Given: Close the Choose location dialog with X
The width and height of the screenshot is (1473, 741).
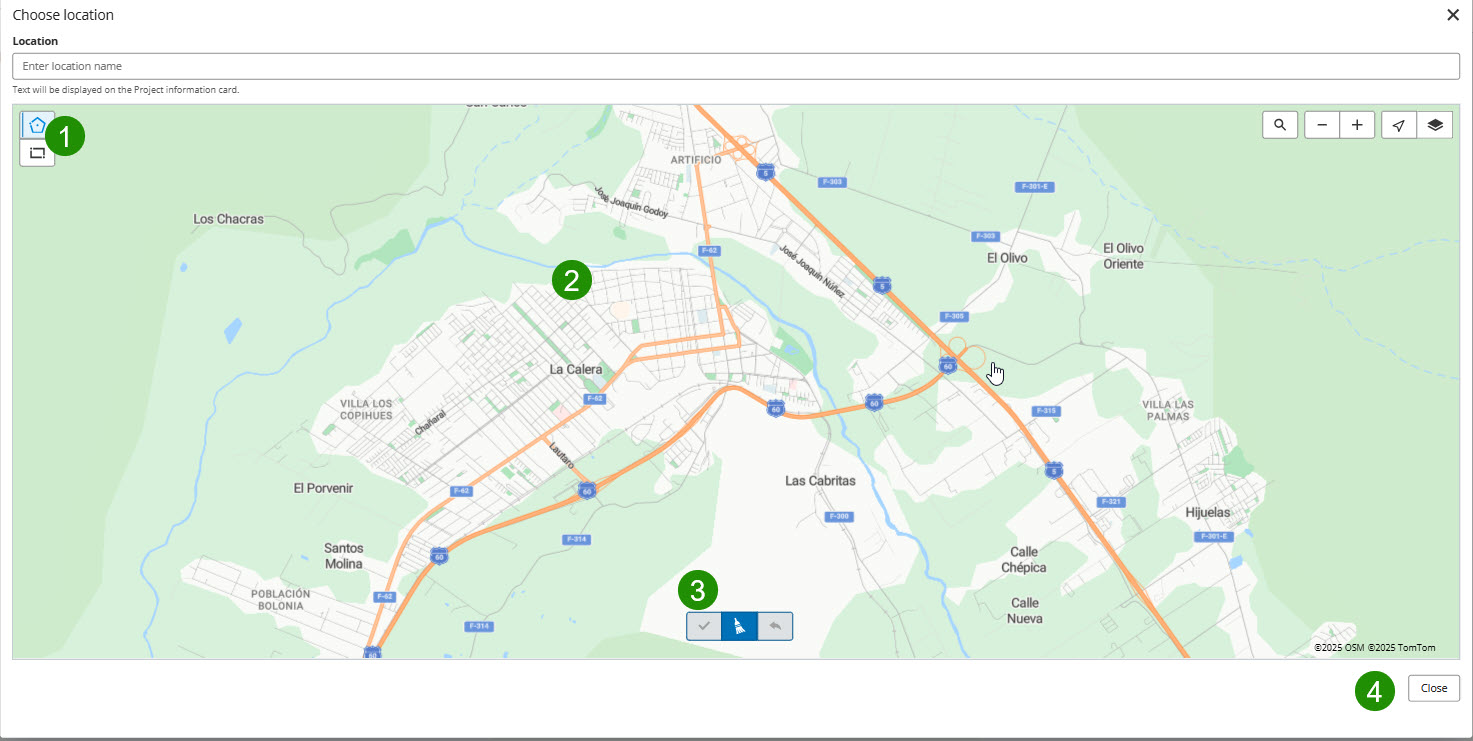Looking at the screenshot, I should [1452, 15].
